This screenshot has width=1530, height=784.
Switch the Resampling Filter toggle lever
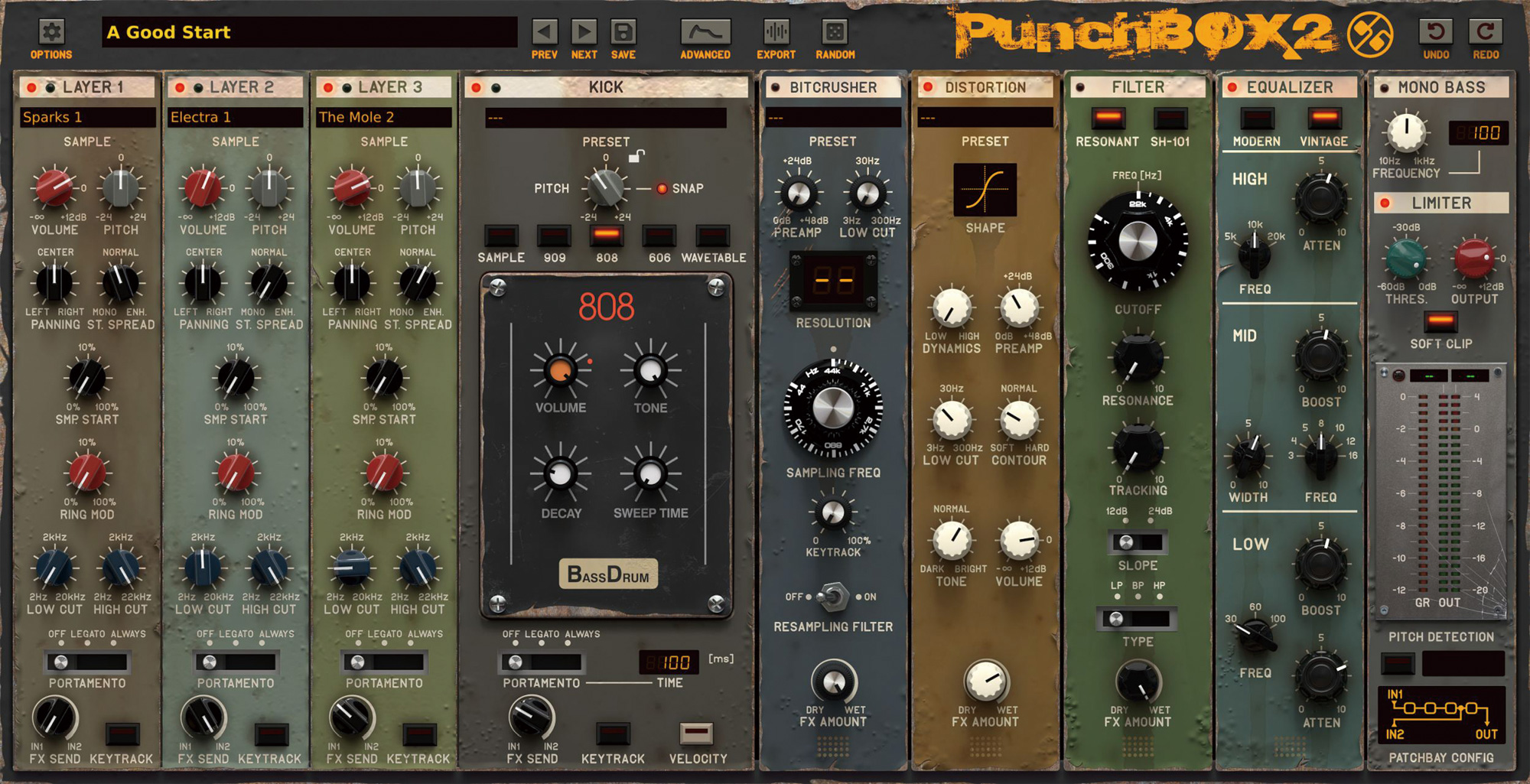click(832, 597)
